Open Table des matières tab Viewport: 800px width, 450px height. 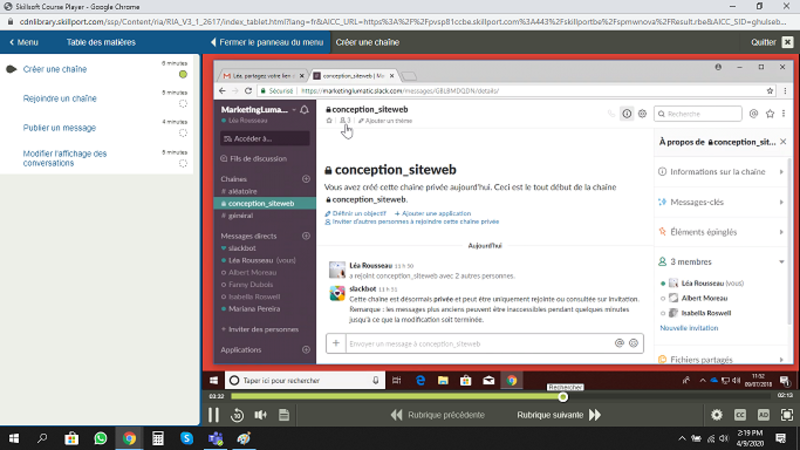(101, 42)
